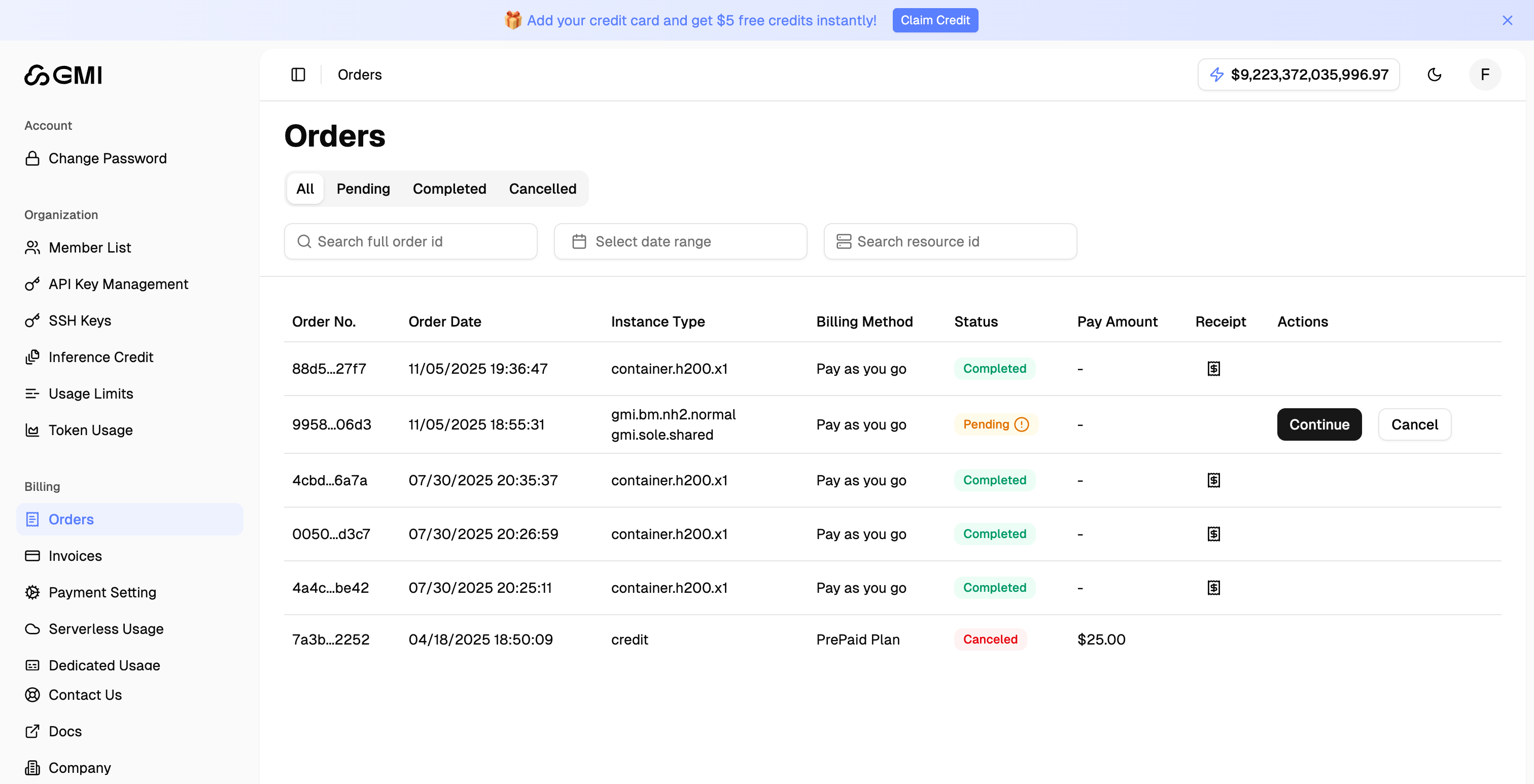The height and width of the screenshot is (784, 1534).
Task: Open the GMI logo homepage
Action: click(62, 75)
